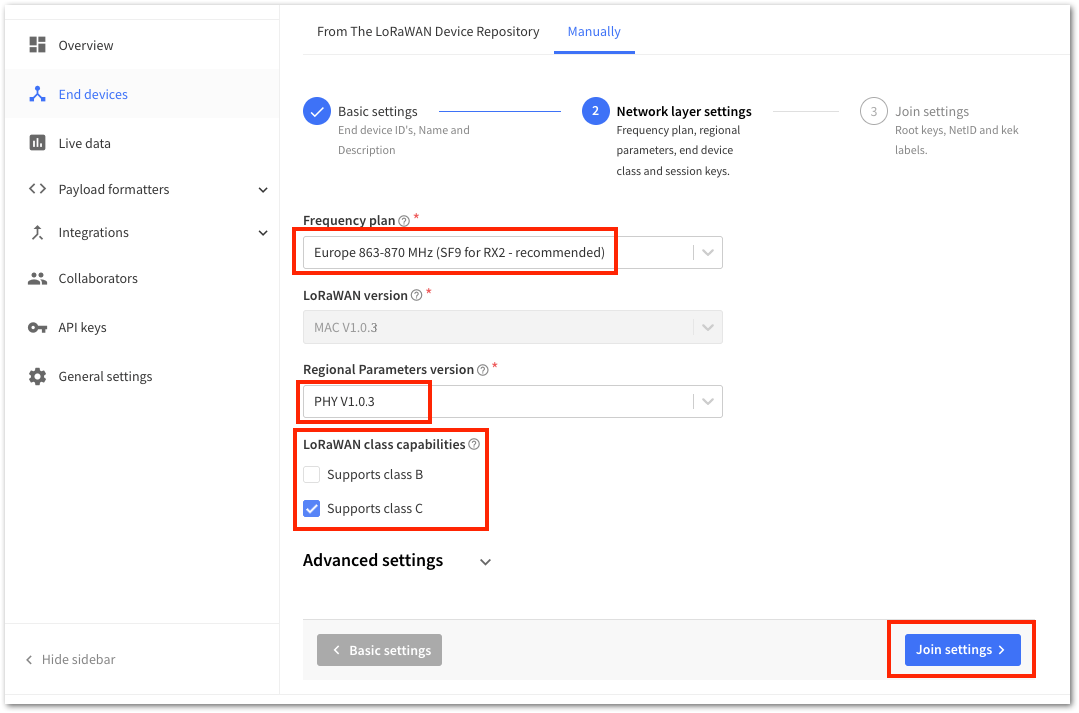Open Live data in the sidebar
This screenshot has height=713, width=1079.
[x=142, y=143]
